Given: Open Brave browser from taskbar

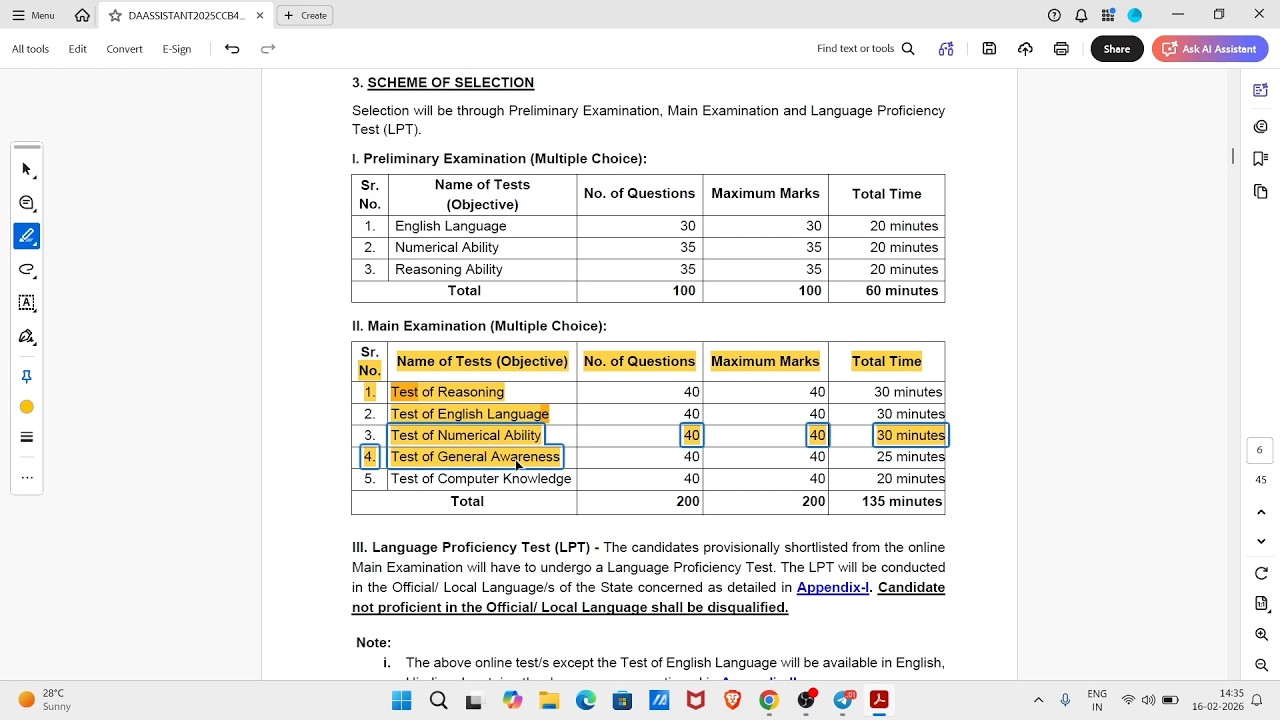Looking at the screenshot, I should click(732, 700).
